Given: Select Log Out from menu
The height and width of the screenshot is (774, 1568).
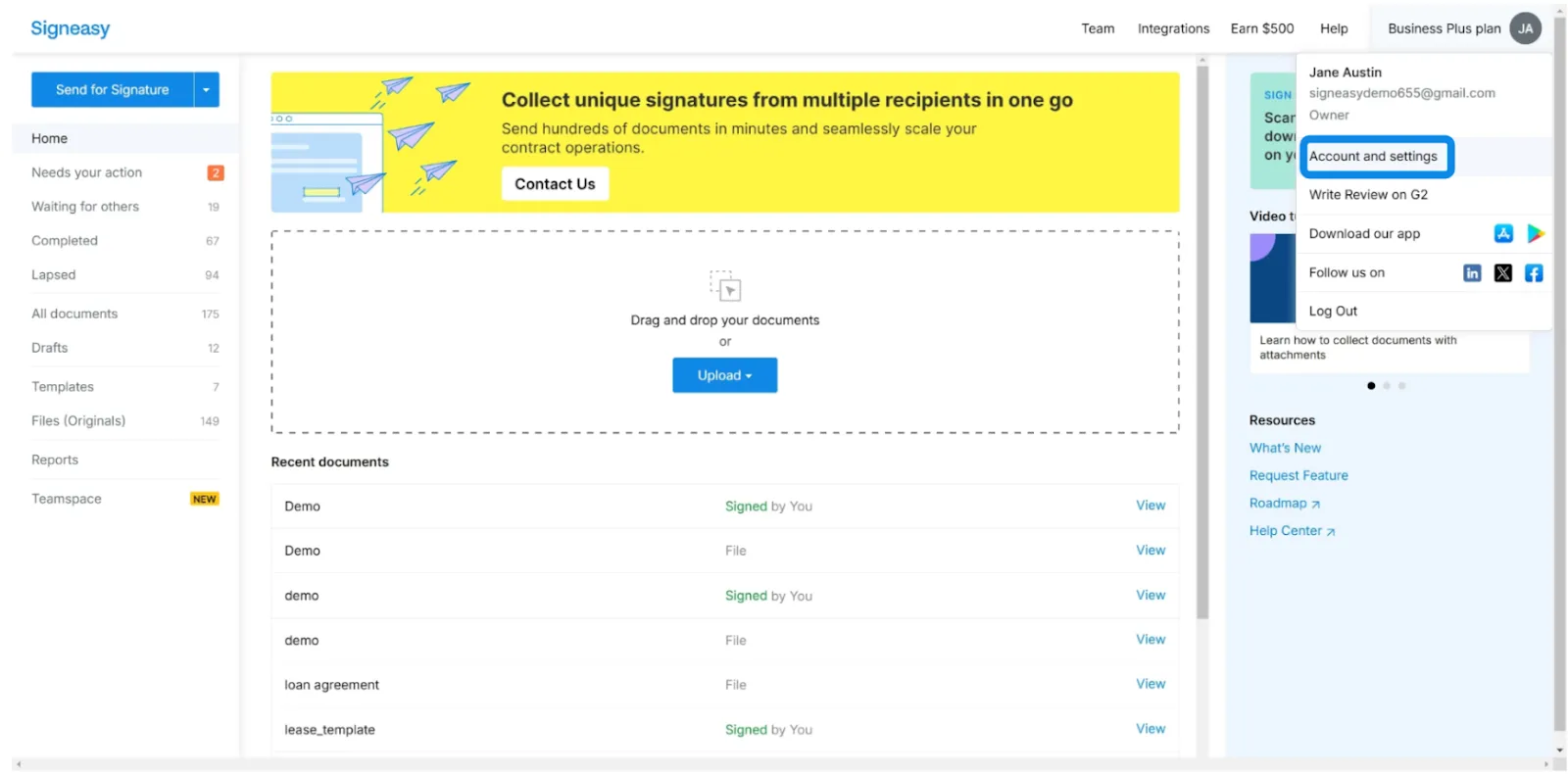Looking at the screenshot, I should point(1333,312).
